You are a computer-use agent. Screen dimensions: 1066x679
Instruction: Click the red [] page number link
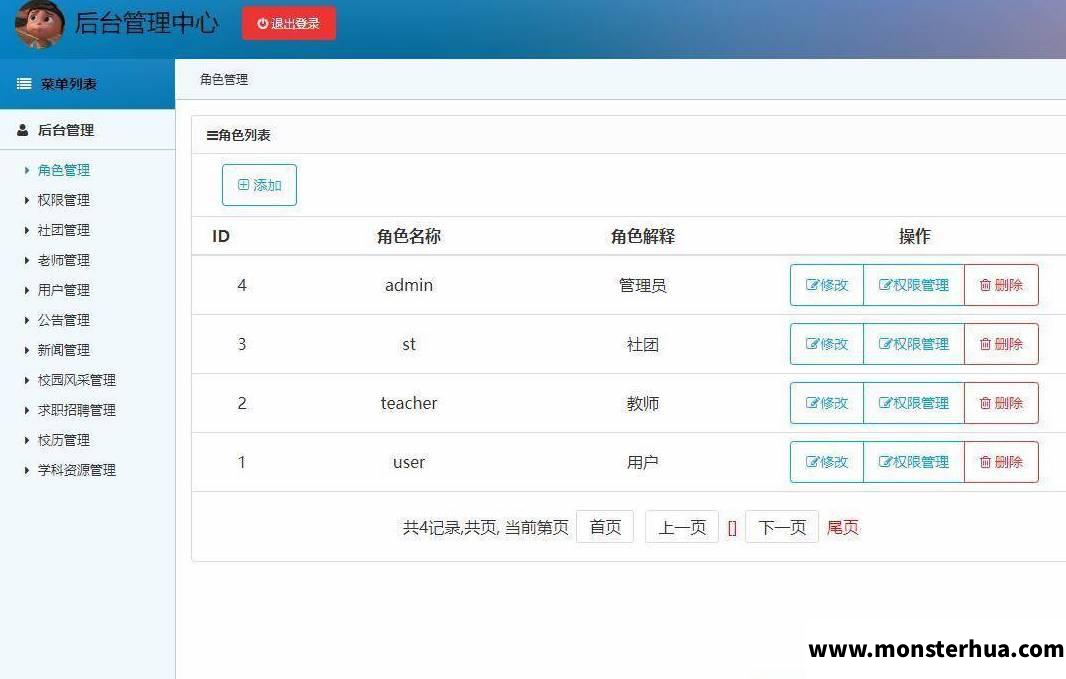point(732,528)
